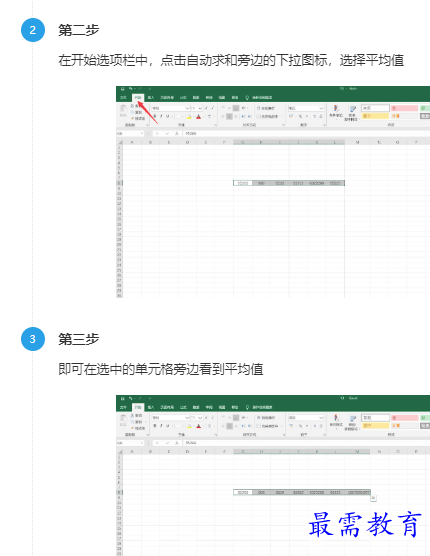Click first selected cell in row 8, step 2 screenshot
Image resolution: width=430 pixels, height=556 pixels.
pos(243,183)
